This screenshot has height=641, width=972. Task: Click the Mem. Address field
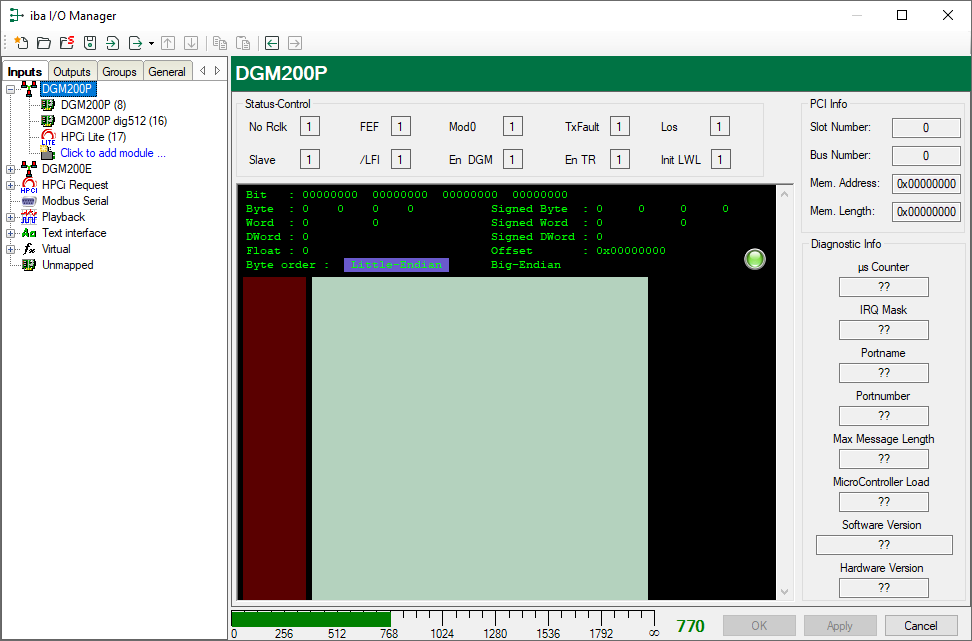tap(926, 183)
